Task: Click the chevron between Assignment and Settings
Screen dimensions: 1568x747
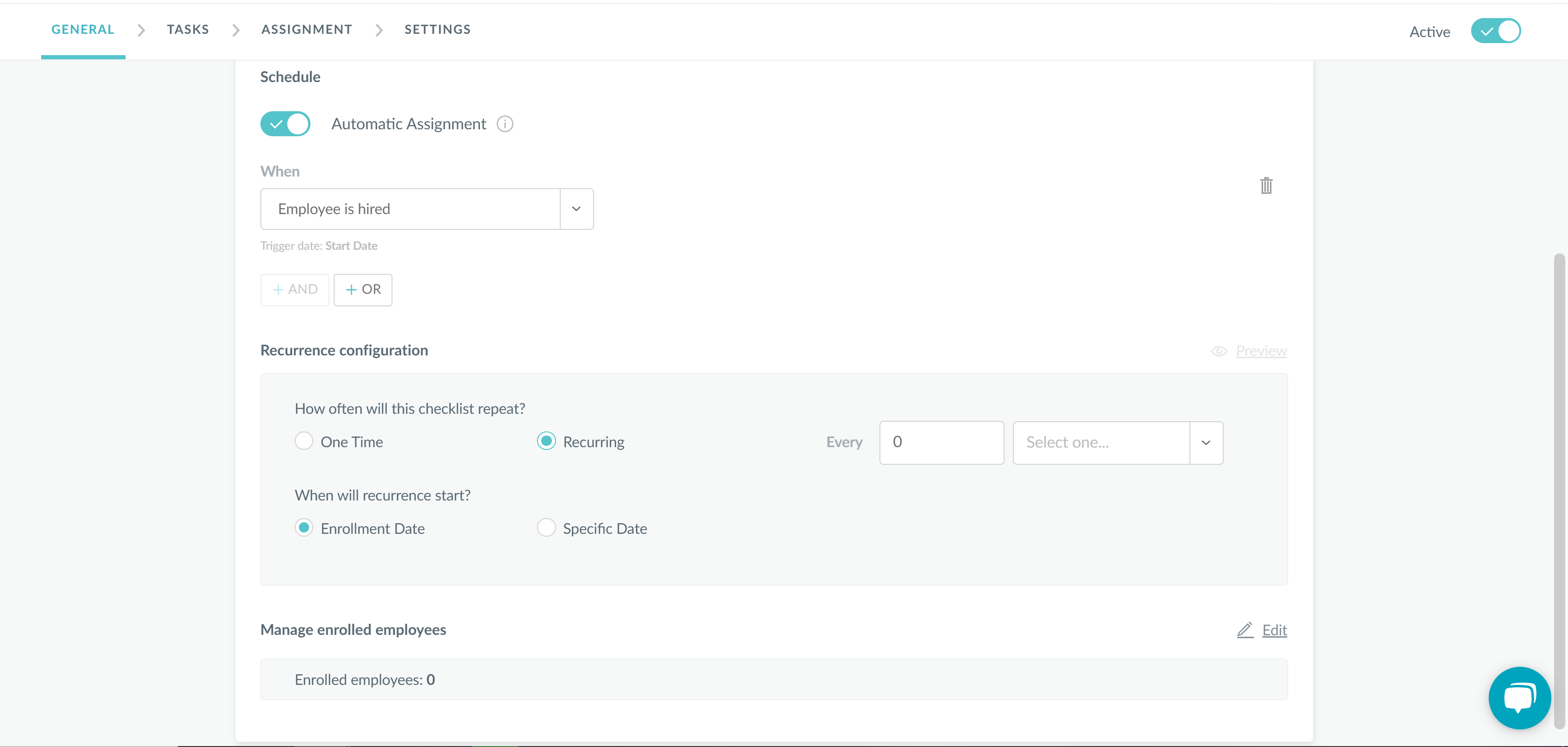Action: [379, 30]
